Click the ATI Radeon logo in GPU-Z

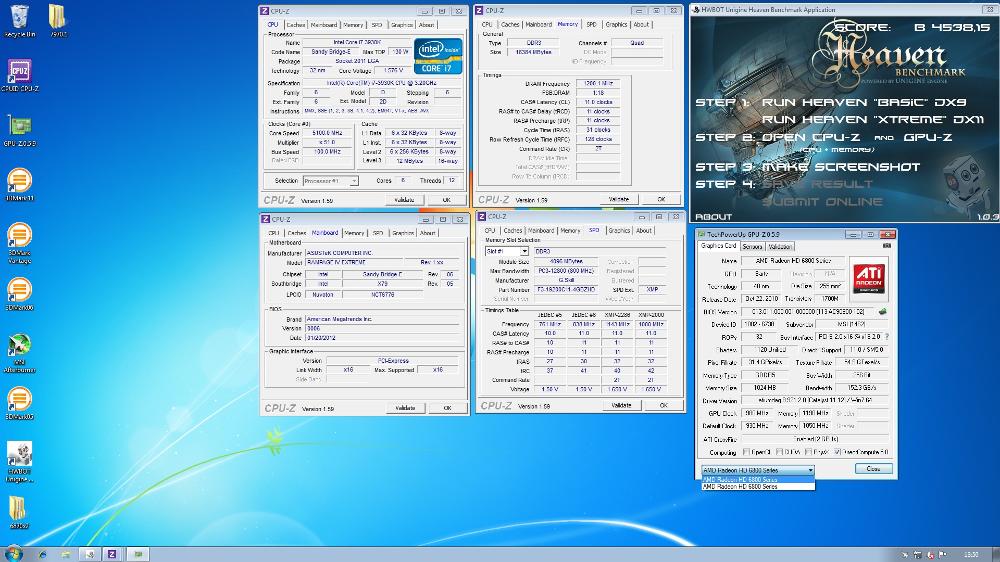tap(869, 277)
